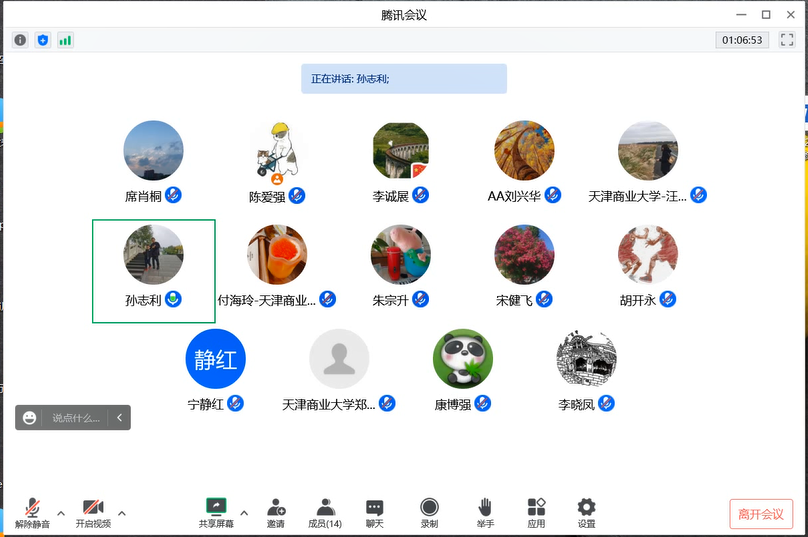Viewport: 808px width, 537px height.
Task: Click the Invite (邀请) icon
Action: [x=276, y=512]
